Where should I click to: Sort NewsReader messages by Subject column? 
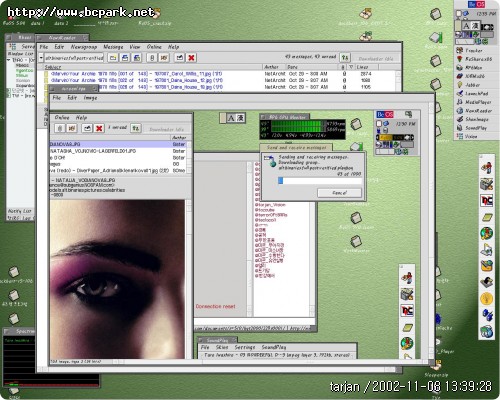[53, 67]
